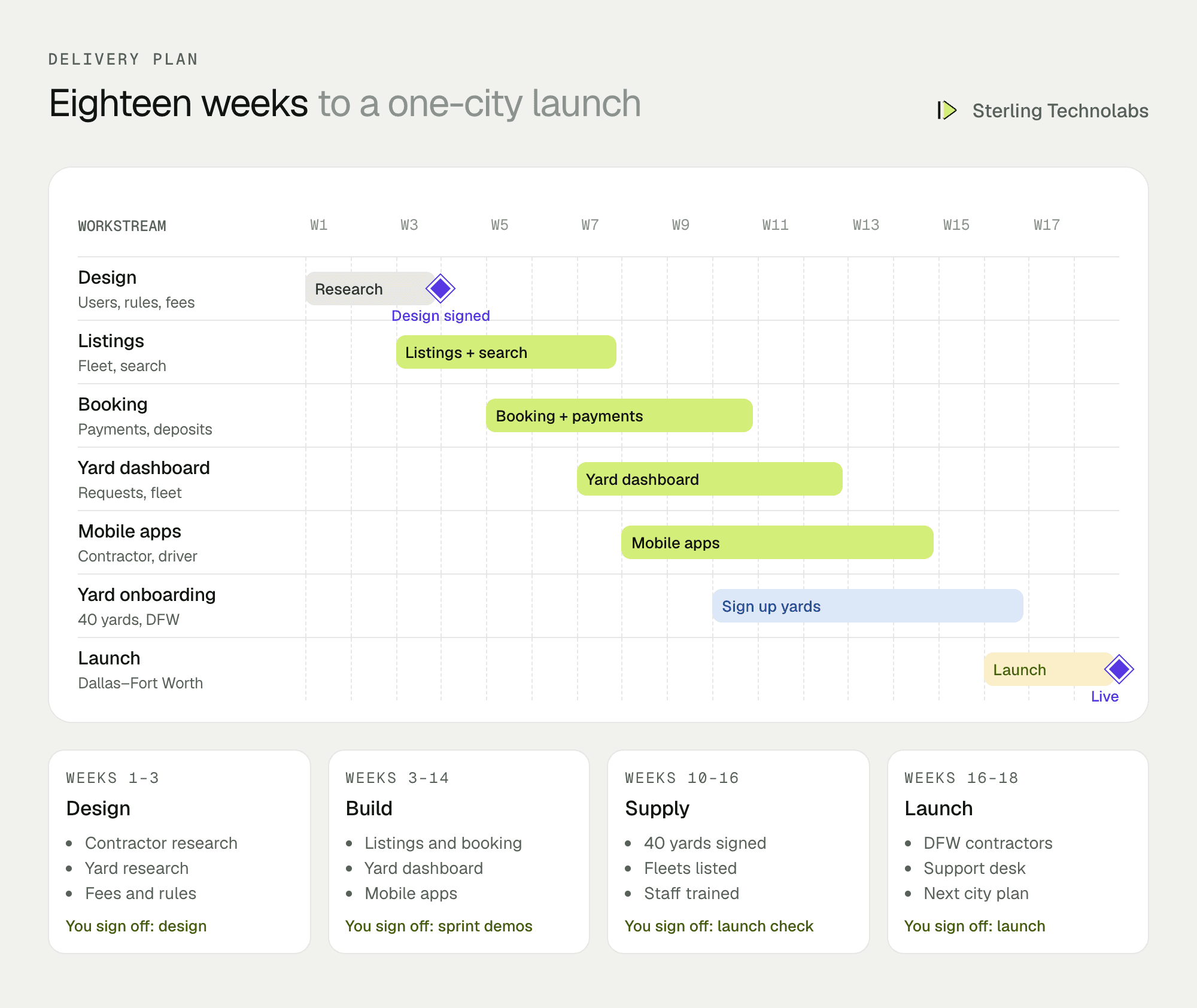Click 'Contractor, driver' subtitle

pyautogui.click(x=138, y=556)
